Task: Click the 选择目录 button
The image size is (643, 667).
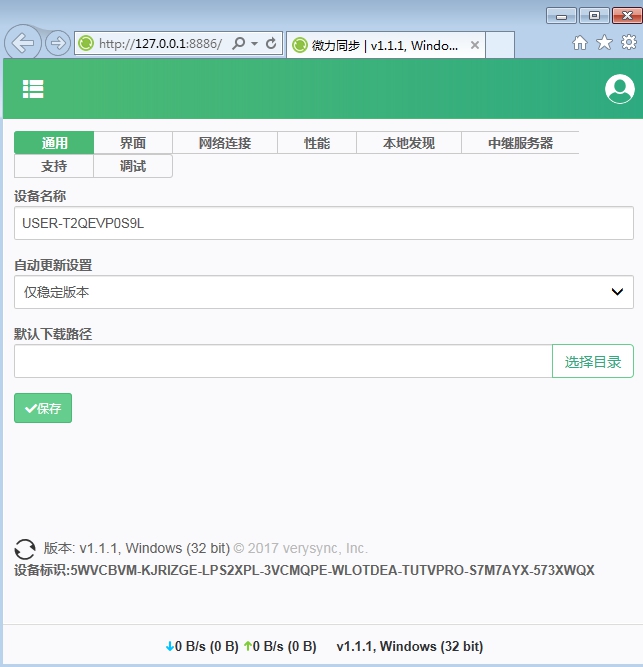Action: click(x=592, y=362)
